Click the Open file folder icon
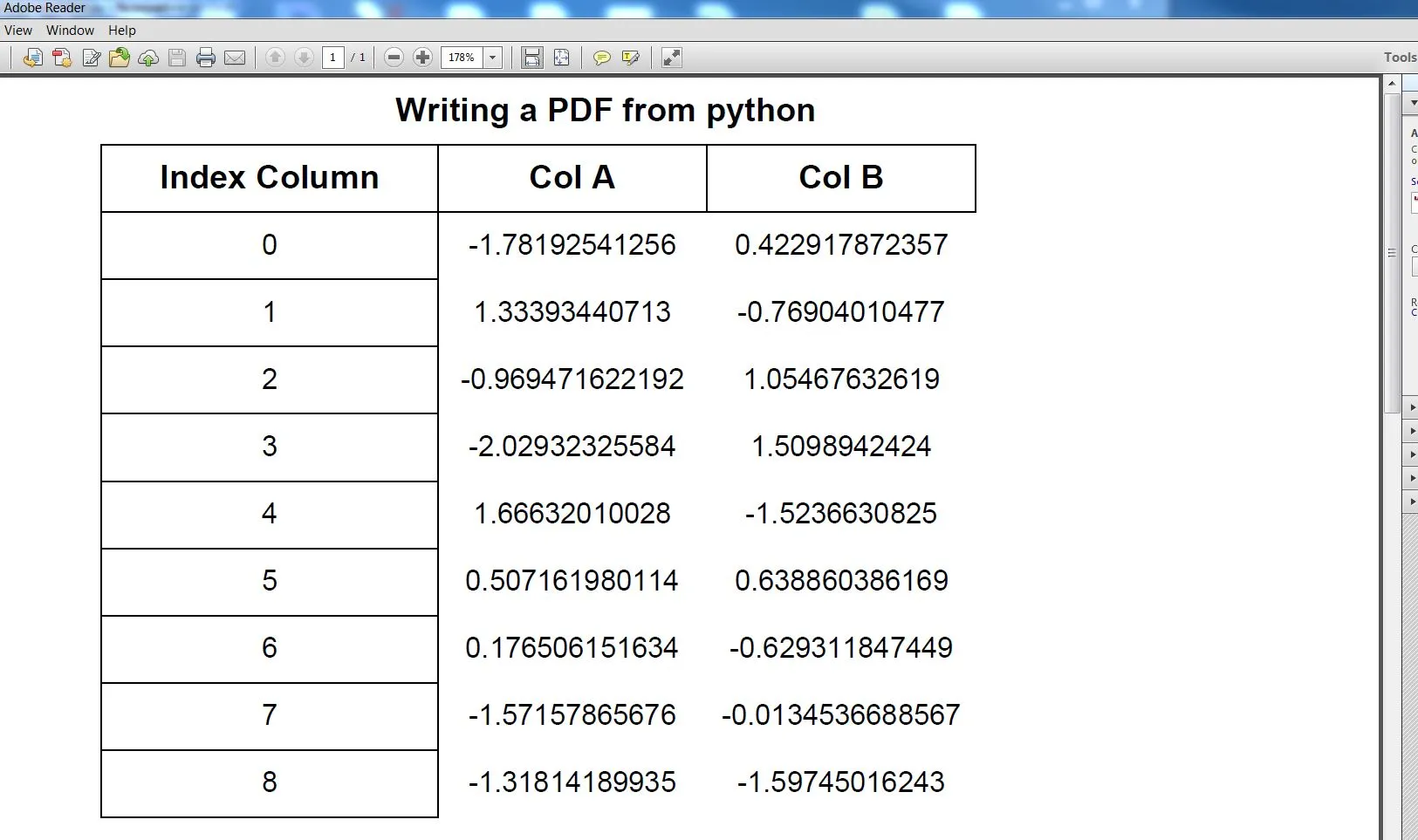The height and width of the screenshot is (840, 1418). [x=120, y=58]
